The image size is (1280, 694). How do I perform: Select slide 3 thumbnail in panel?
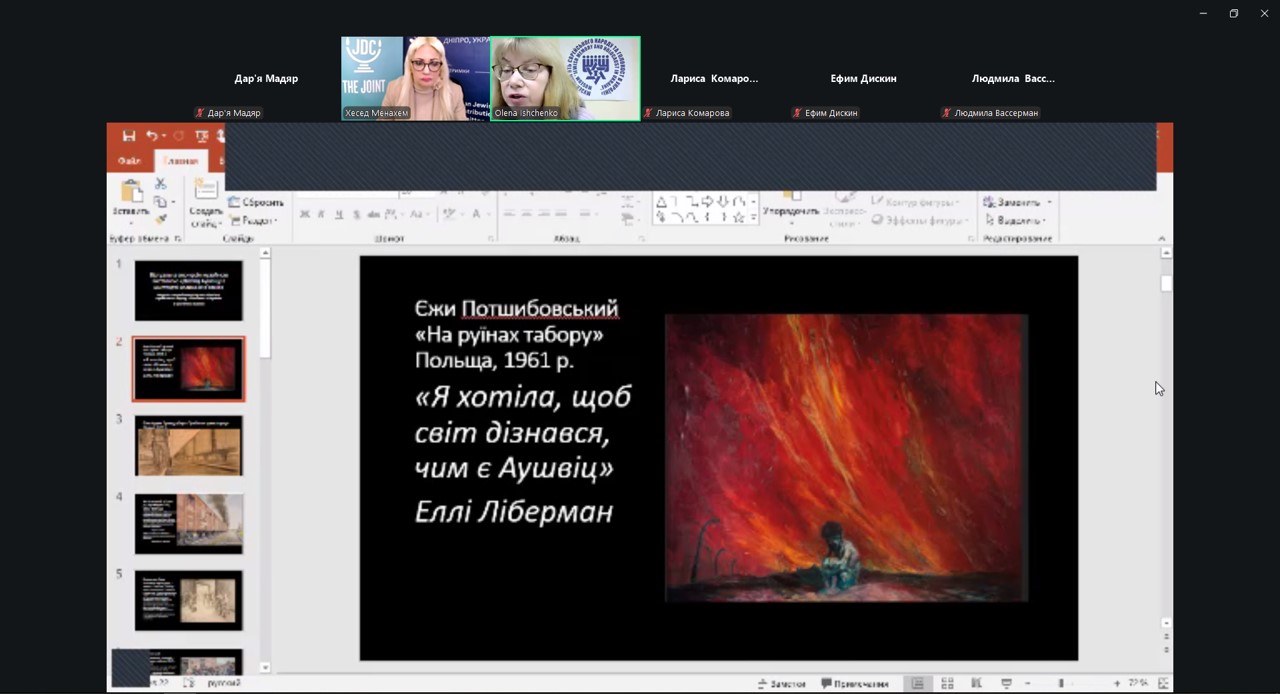pyautogui.click(x=189, y=446)
